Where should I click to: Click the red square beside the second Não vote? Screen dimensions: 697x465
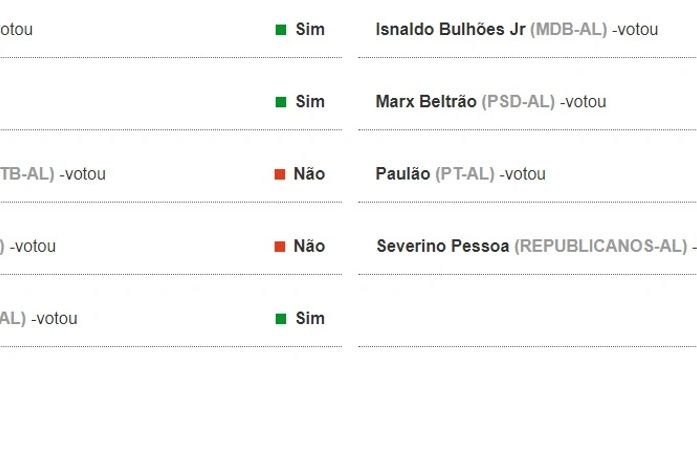[280, 246]
